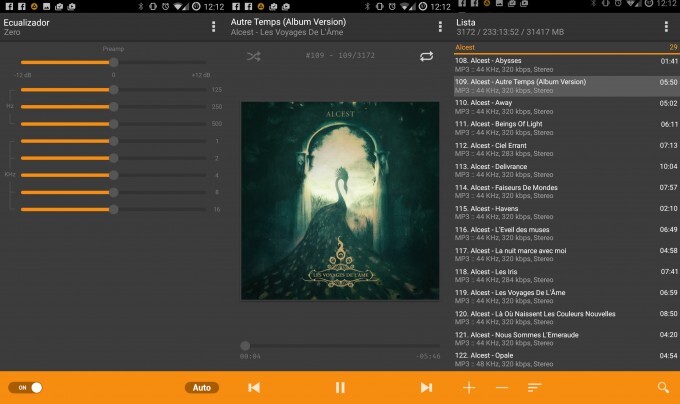Remove songs with the minus icon
680x404 pixels.
coord(502,387)
